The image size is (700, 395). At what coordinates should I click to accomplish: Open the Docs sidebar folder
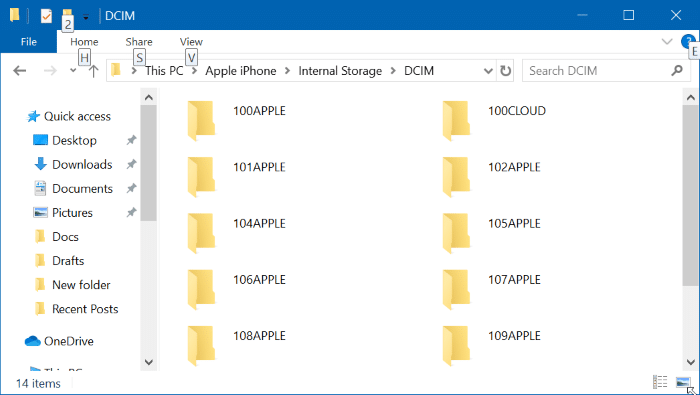[65, 237]
